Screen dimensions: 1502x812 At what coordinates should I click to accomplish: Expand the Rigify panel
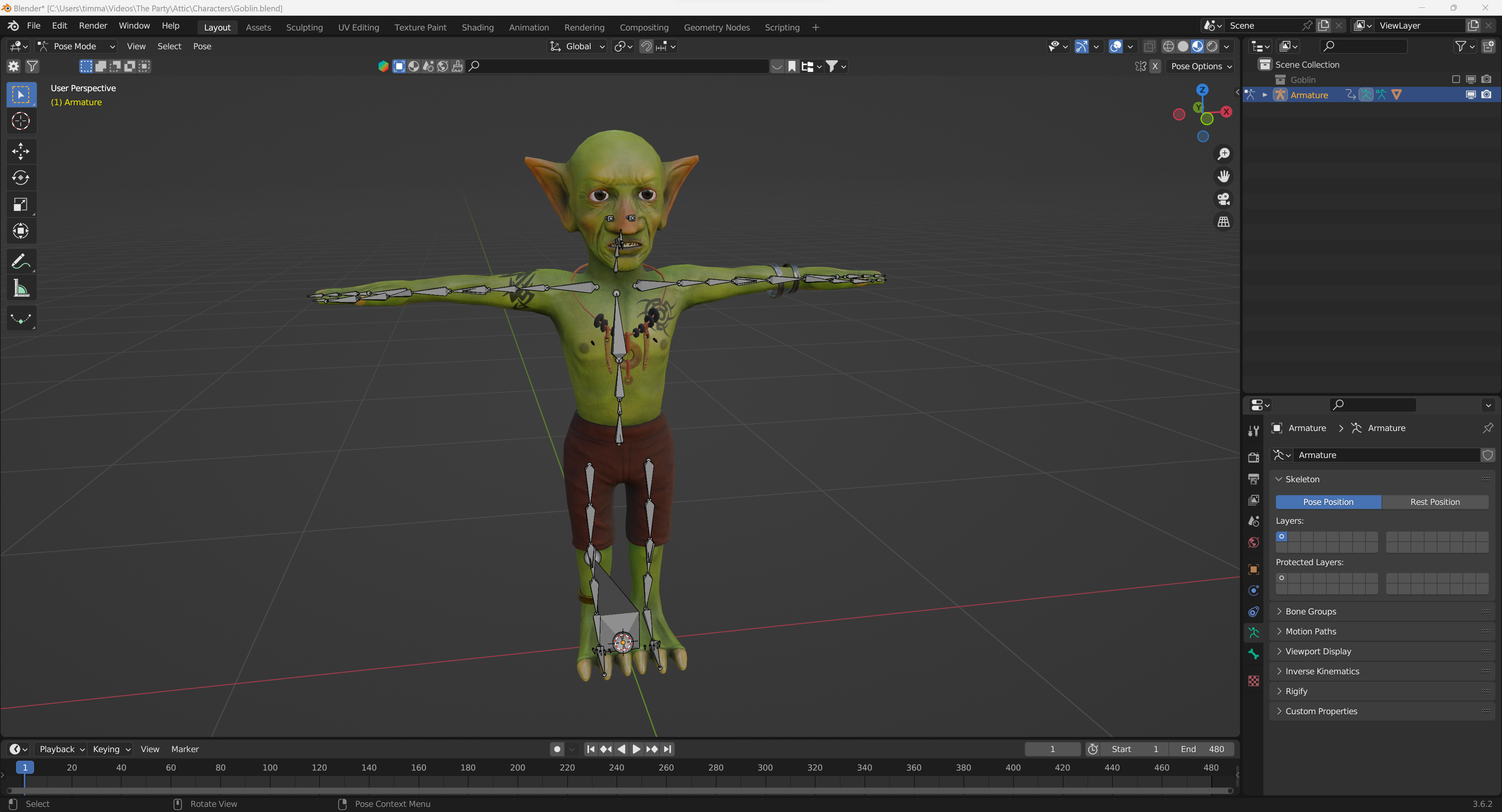(1296, 692)
